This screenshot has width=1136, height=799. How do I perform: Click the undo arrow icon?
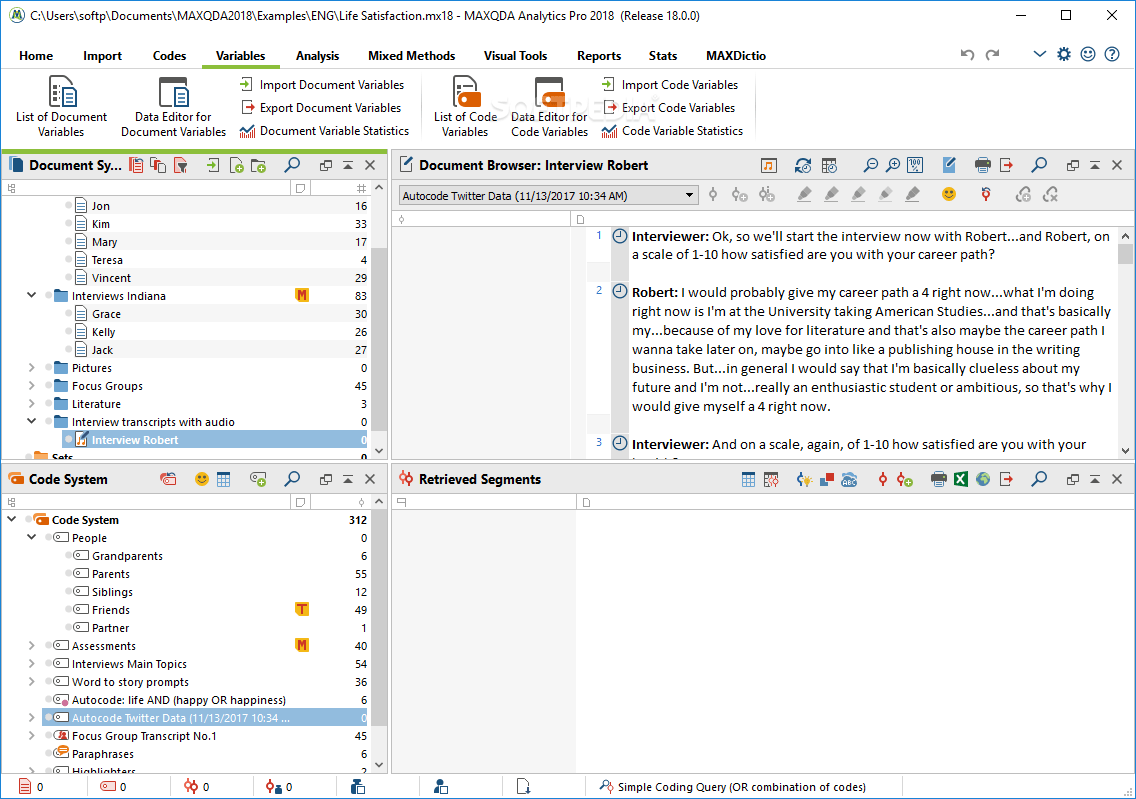tap(967, 54)
